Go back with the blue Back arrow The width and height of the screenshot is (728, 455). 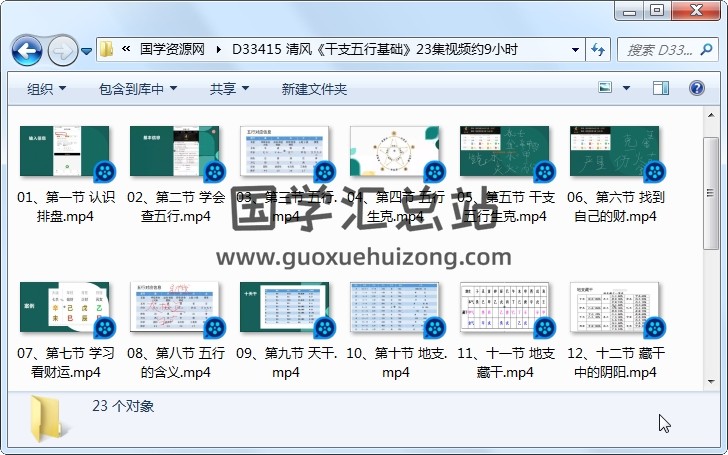[27, 50]
